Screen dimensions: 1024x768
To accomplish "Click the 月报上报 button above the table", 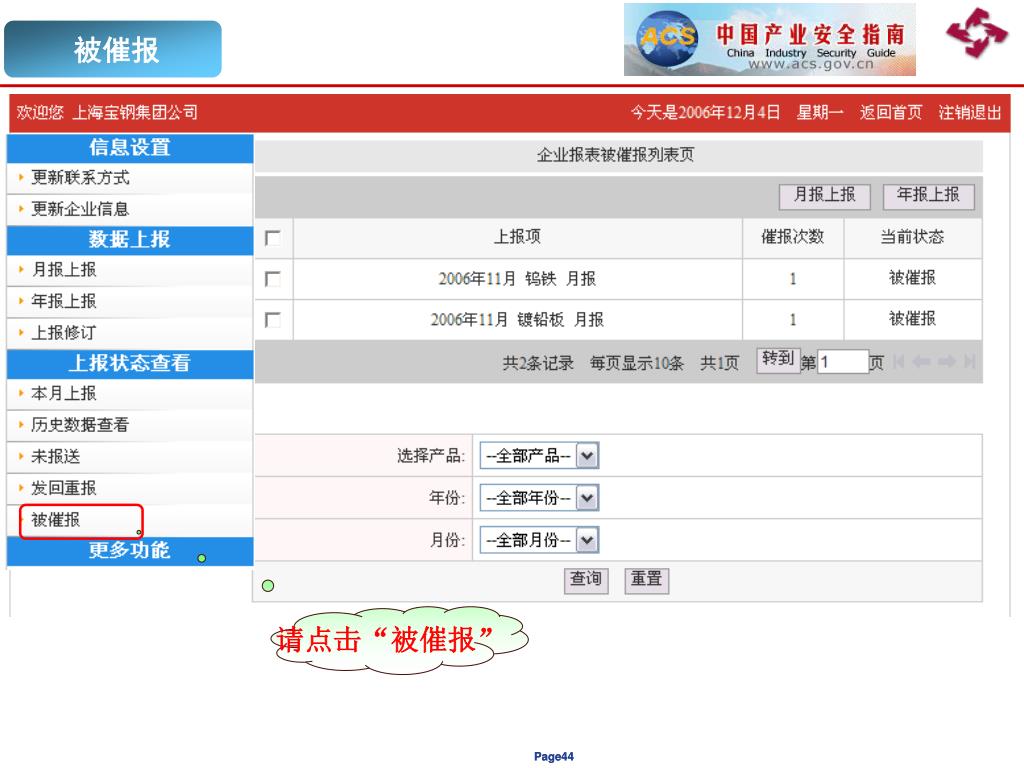I will pyautogui.click(x=825, y=196).
